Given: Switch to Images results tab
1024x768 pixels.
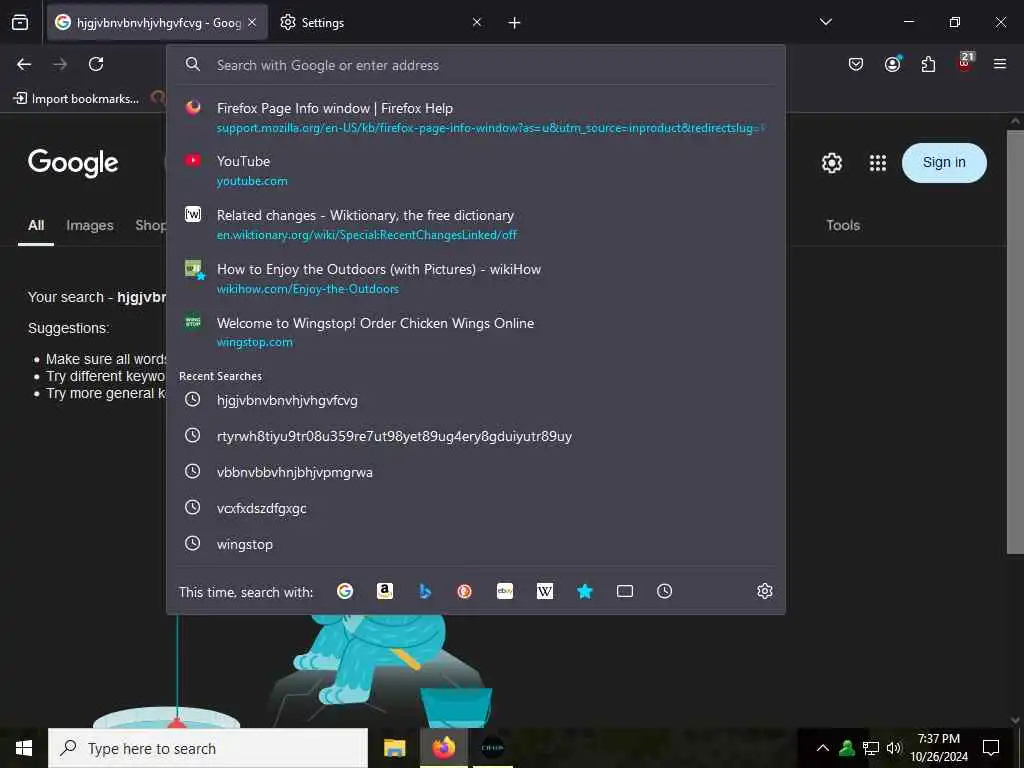Looking at the screenshot, I should click(x=89, y=225).
